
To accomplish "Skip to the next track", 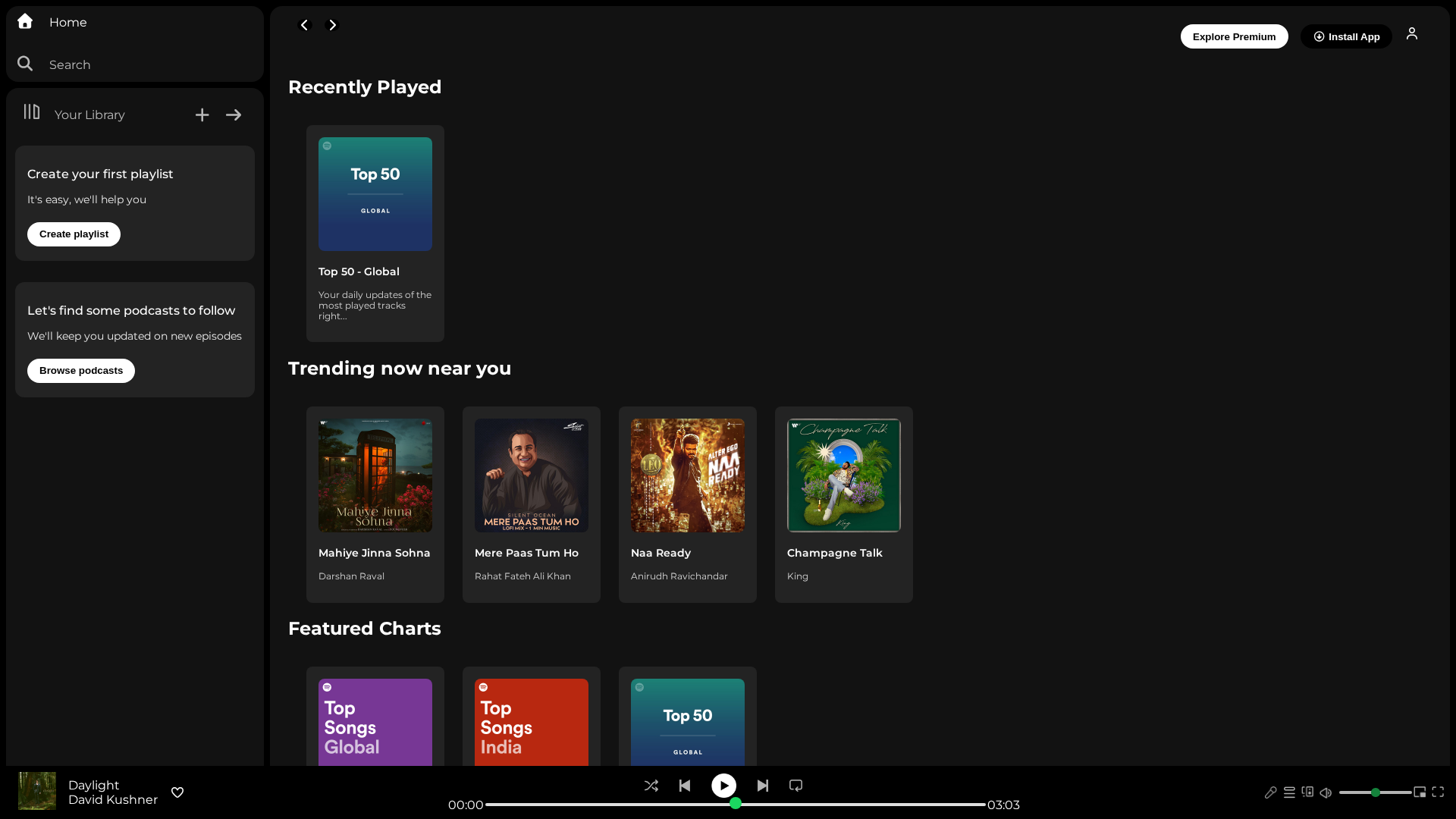I will click(763, 786).
